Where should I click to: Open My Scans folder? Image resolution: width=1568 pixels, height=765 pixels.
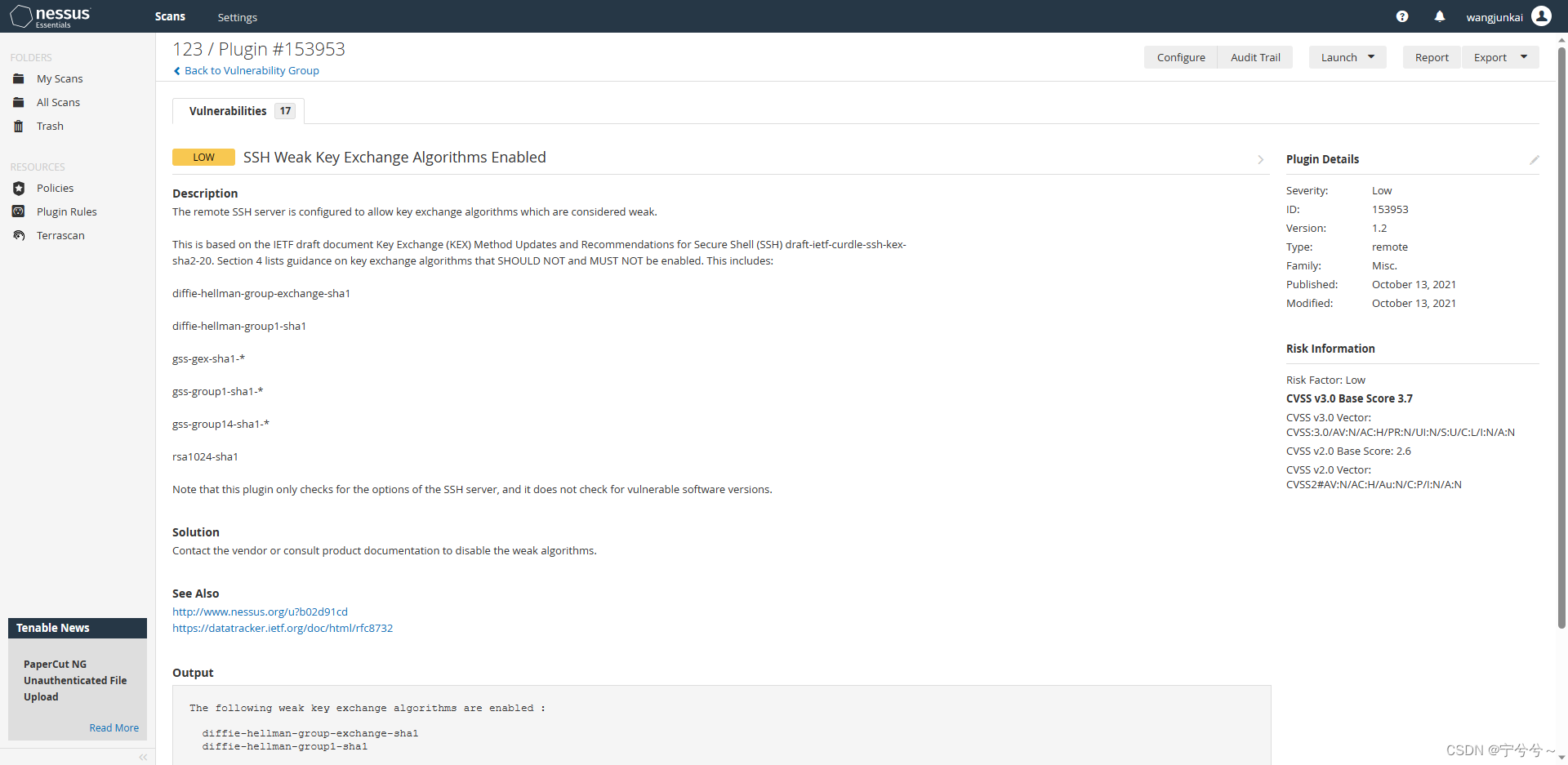pyautogui.click(x=60, y=79)
